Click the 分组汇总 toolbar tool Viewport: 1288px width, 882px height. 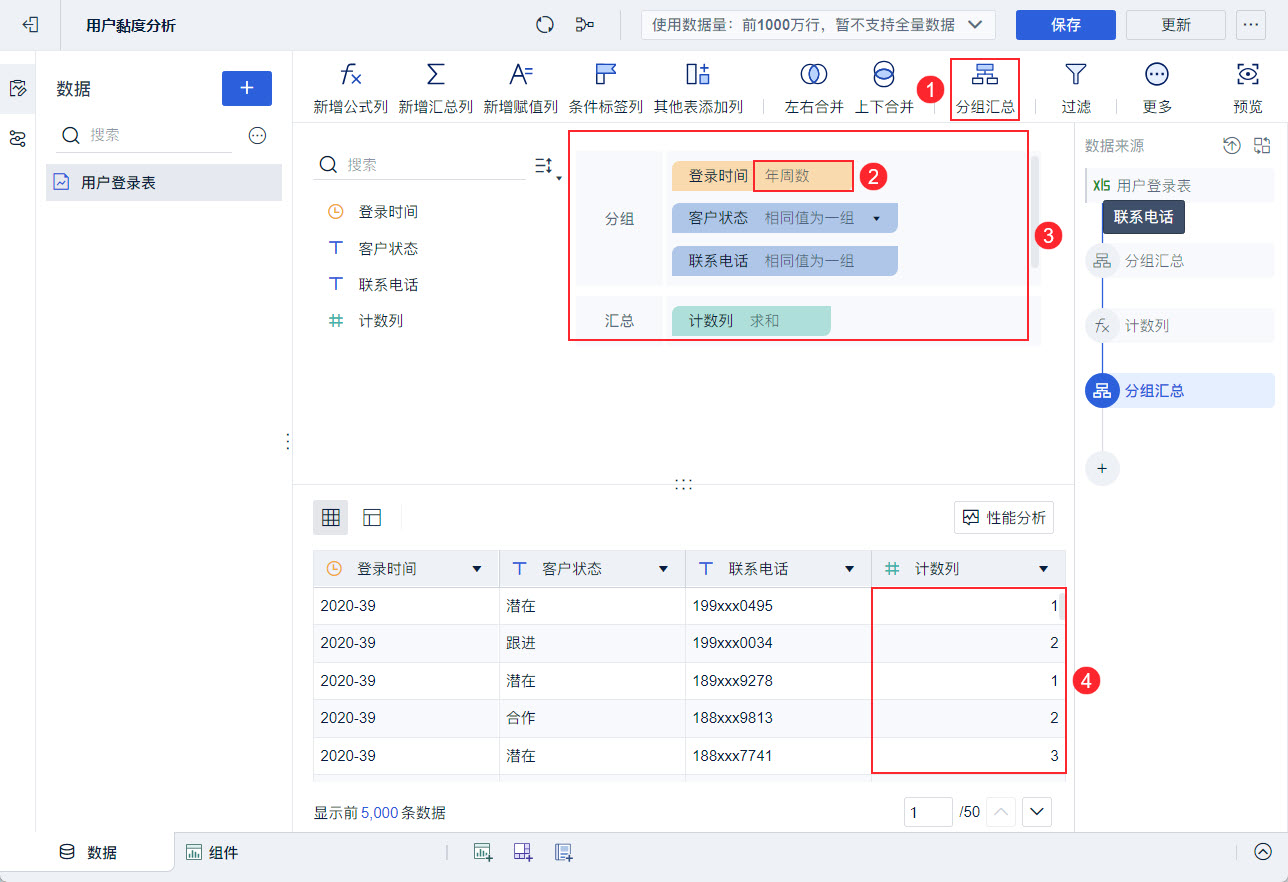pos(985,88)
